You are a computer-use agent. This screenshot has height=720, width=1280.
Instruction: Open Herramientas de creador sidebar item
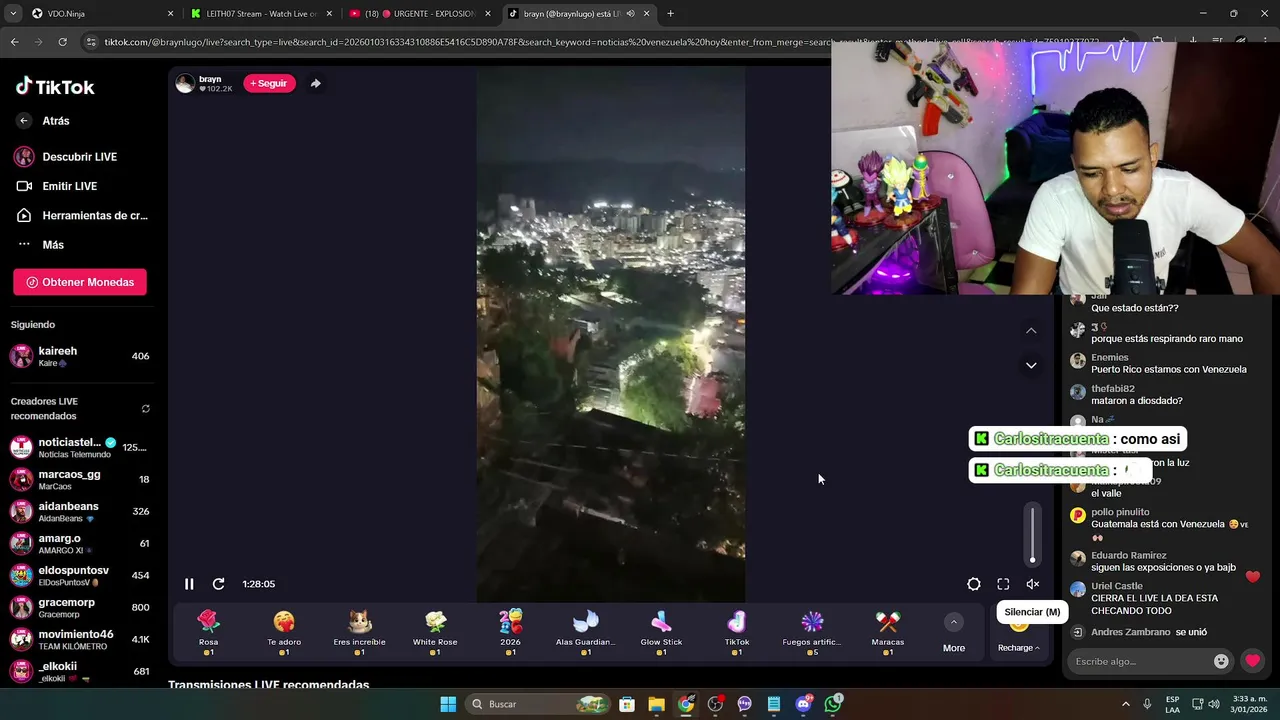80,215
